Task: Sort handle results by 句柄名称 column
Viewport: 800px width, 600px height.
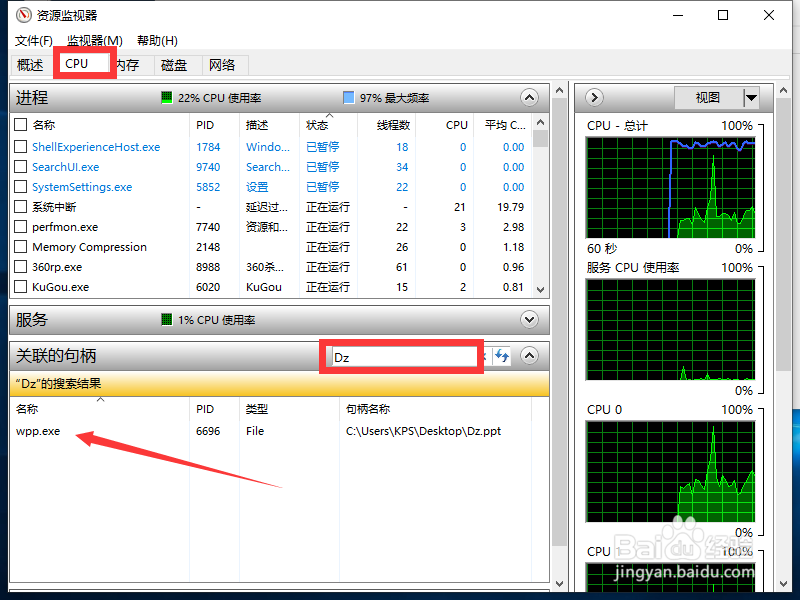Action: (436, 409)
